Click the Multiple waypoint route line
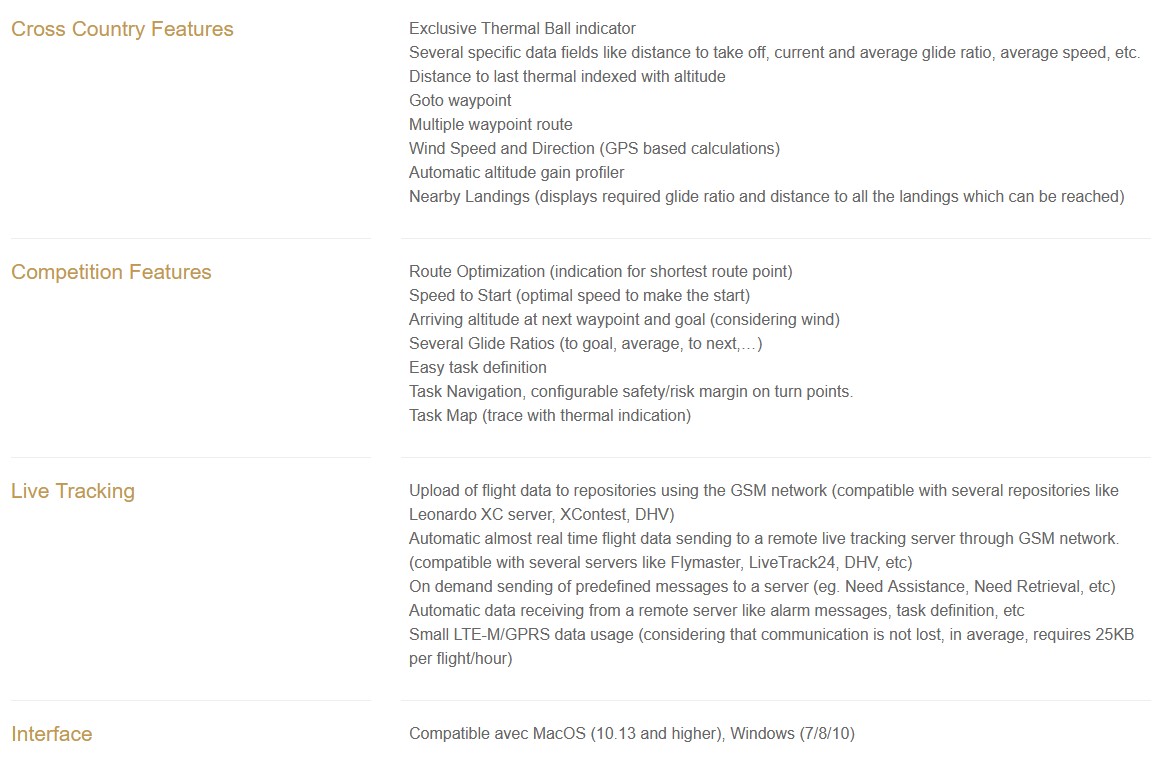The image size is (1173, 761). pos(491,124)
